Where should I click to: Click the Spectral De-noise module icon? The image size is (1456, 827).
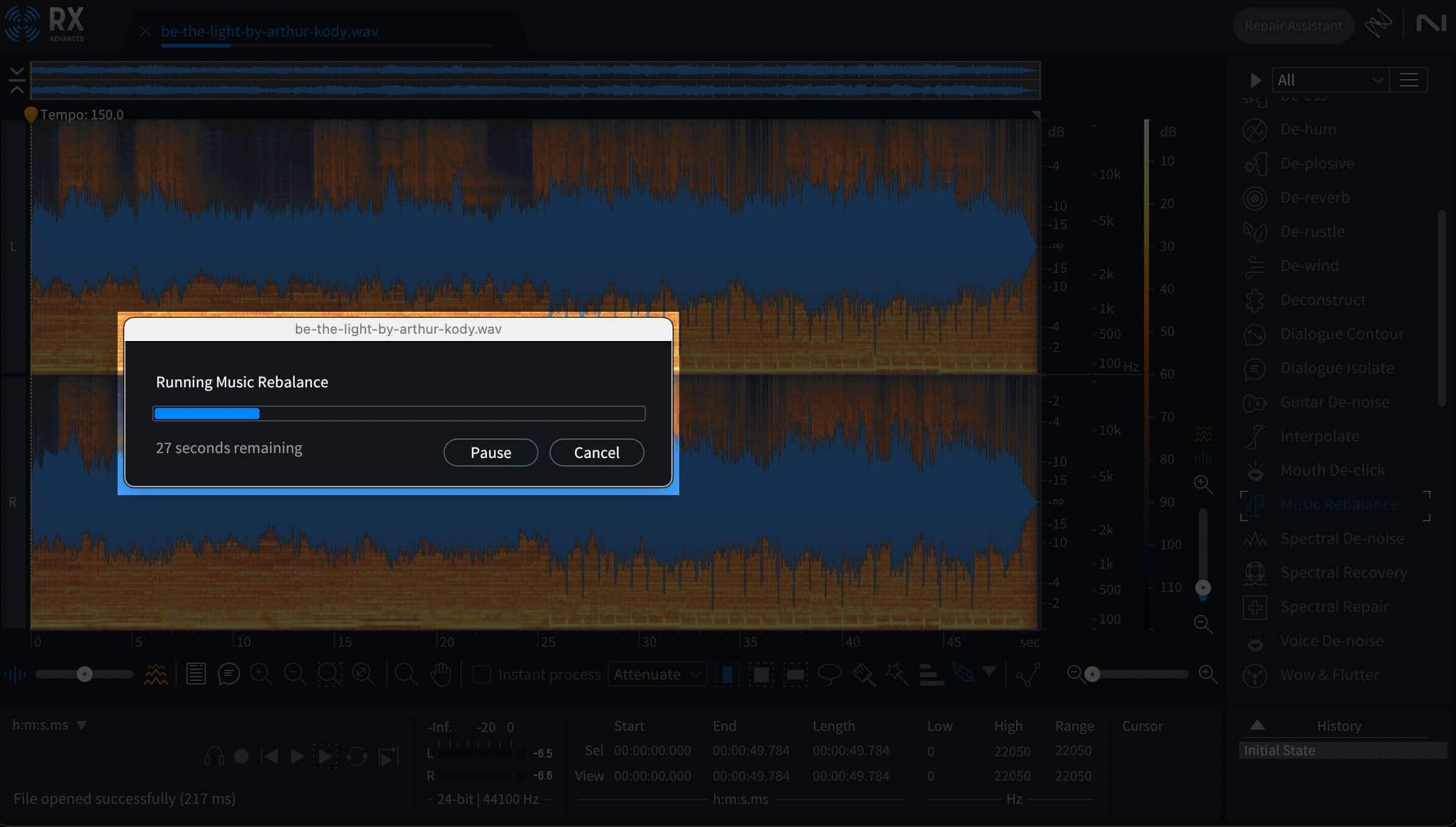pos(1255,539)
